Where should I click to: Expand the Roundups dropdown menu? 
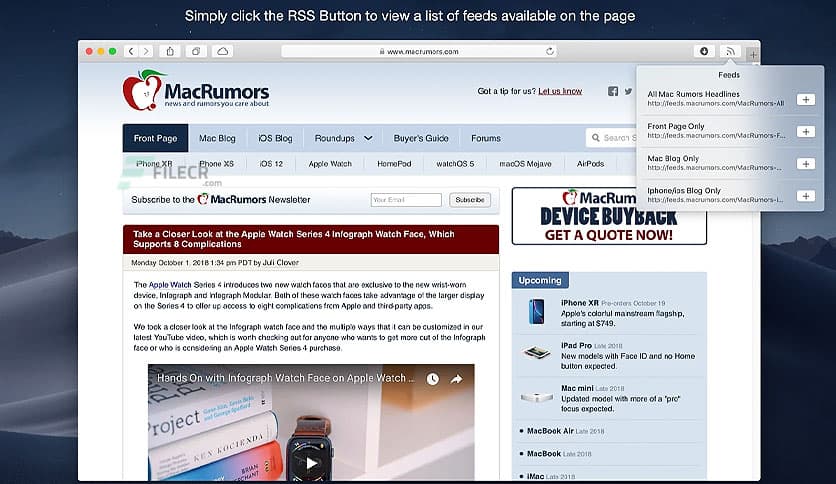343,138
